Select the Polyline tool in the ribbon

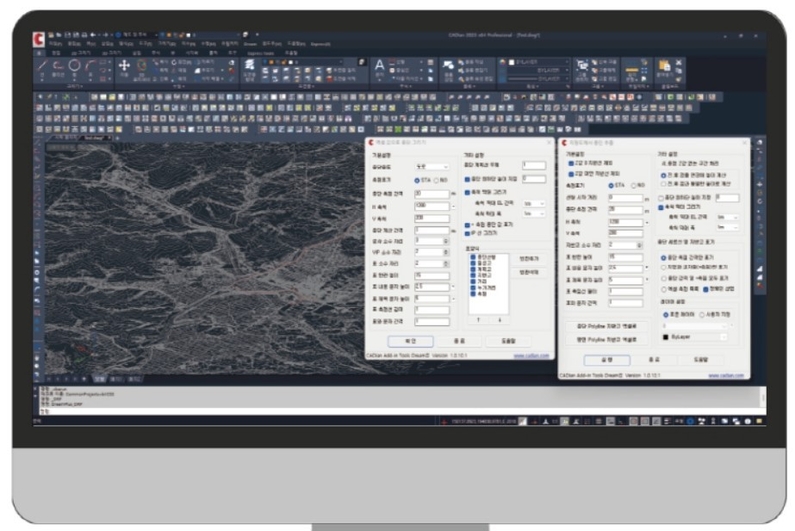pyautogui.click(x=58, y=66)
